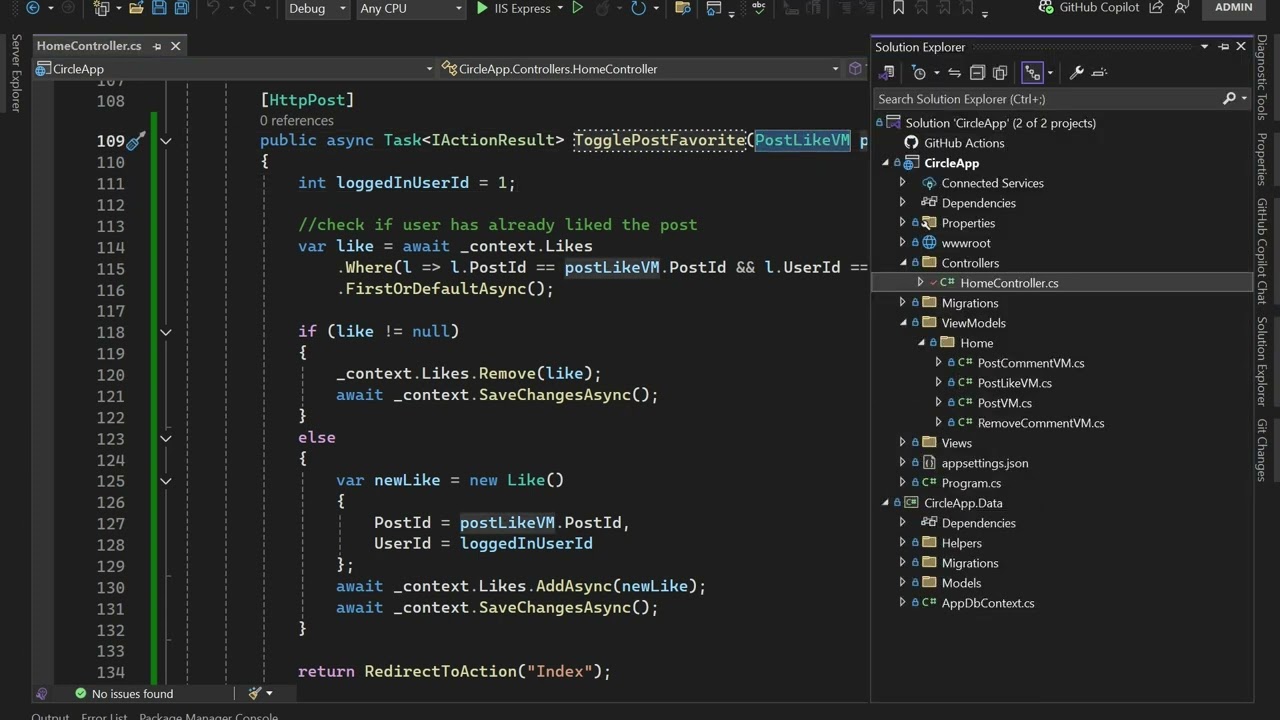Image resolution: width=1280 pixels, height=720 pixels.
Task: Open the IIS Express launch profile dropdown arrow
Action: (x=561, y=8)
